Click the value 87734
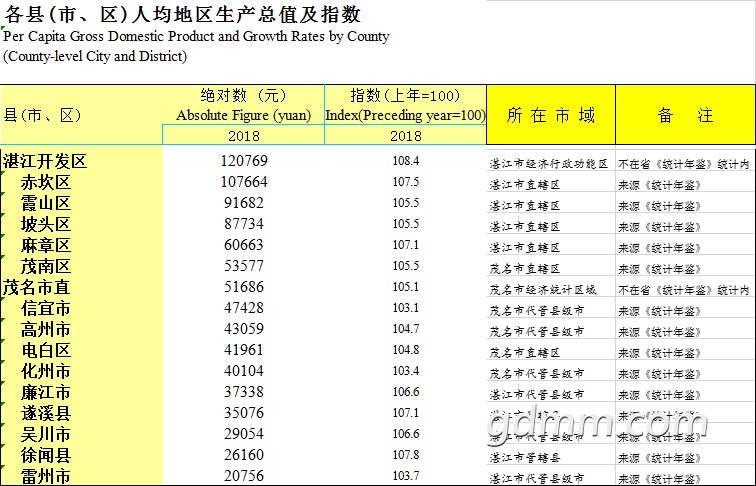Viewport: 756px width, 486px height. click(244, 224)
